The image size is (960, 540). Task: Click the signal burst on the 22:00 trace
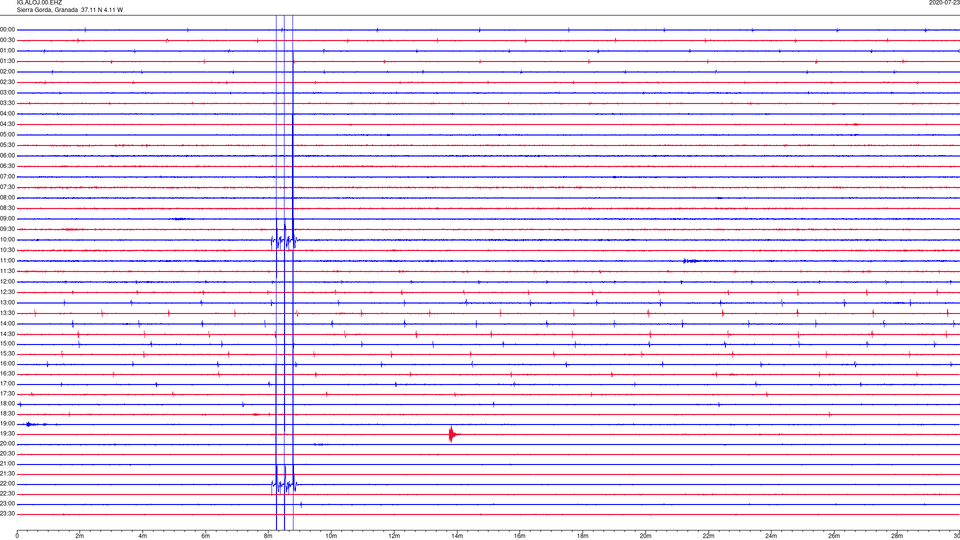[x=284, y=484]
